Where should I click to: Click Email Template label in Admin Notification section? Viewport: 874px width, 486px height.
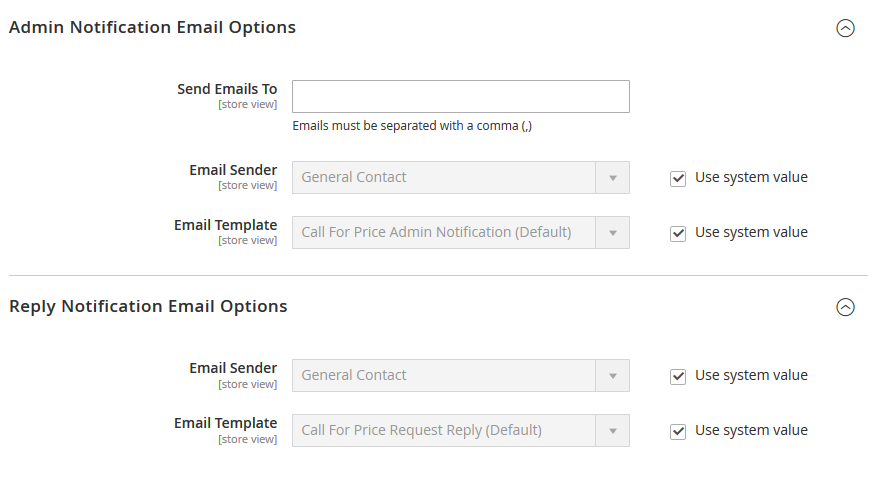225,225
